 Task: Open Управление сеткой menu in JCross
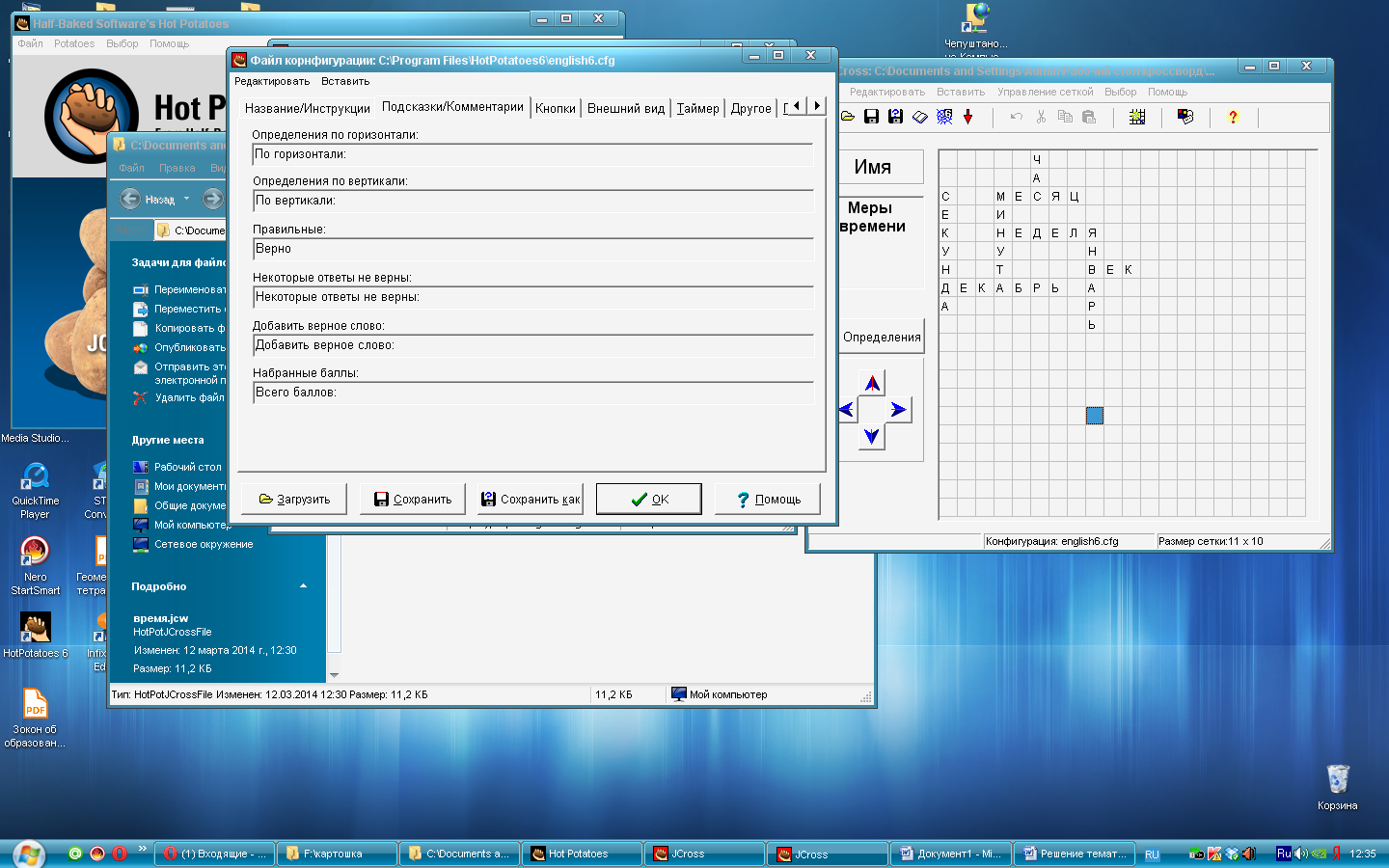tap(1045, 92)
